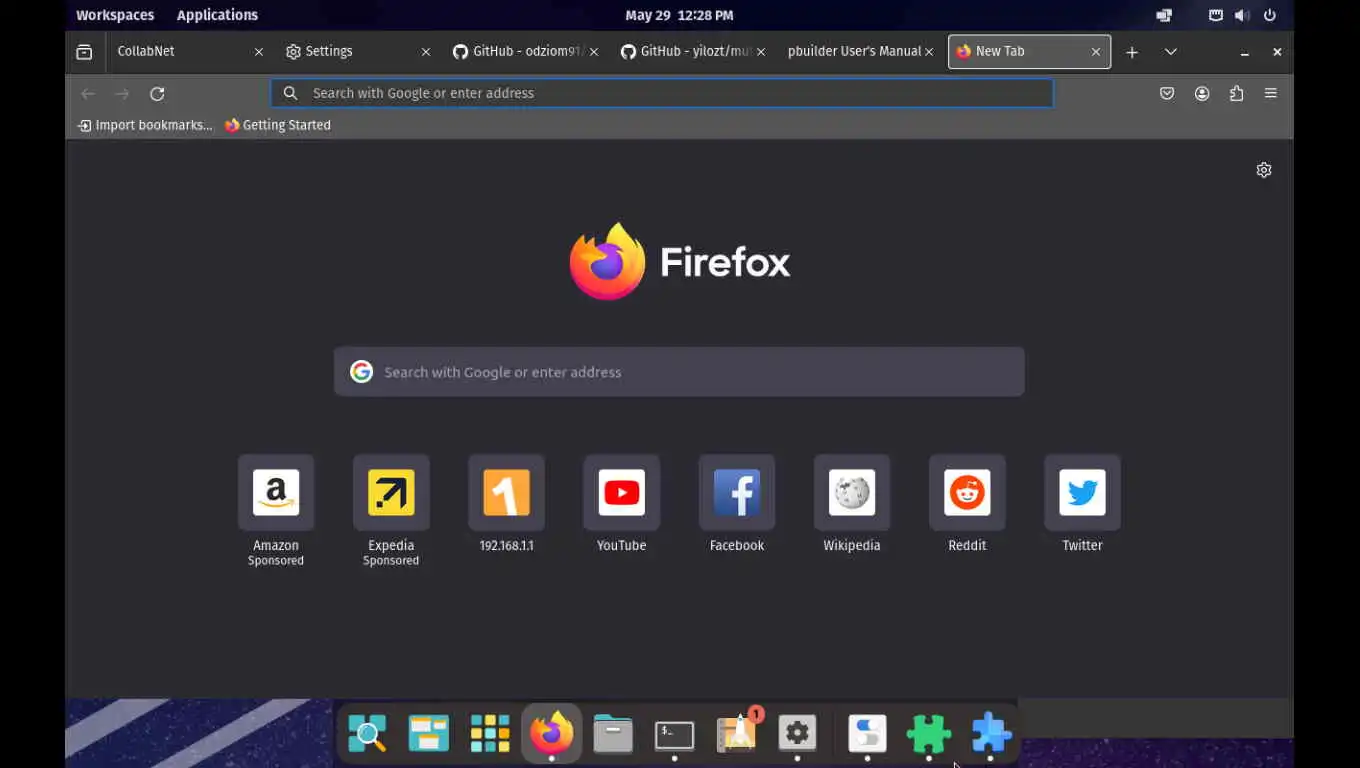Click the address bar input field
Image resolution: width=1360 pixels, height=768 pixels.
click(x=662, y=93)
